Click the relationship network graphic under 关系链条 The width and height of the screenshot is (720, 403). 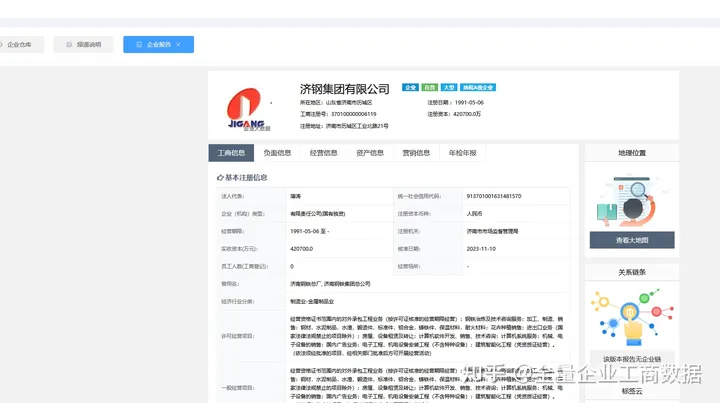pos(632,317)
